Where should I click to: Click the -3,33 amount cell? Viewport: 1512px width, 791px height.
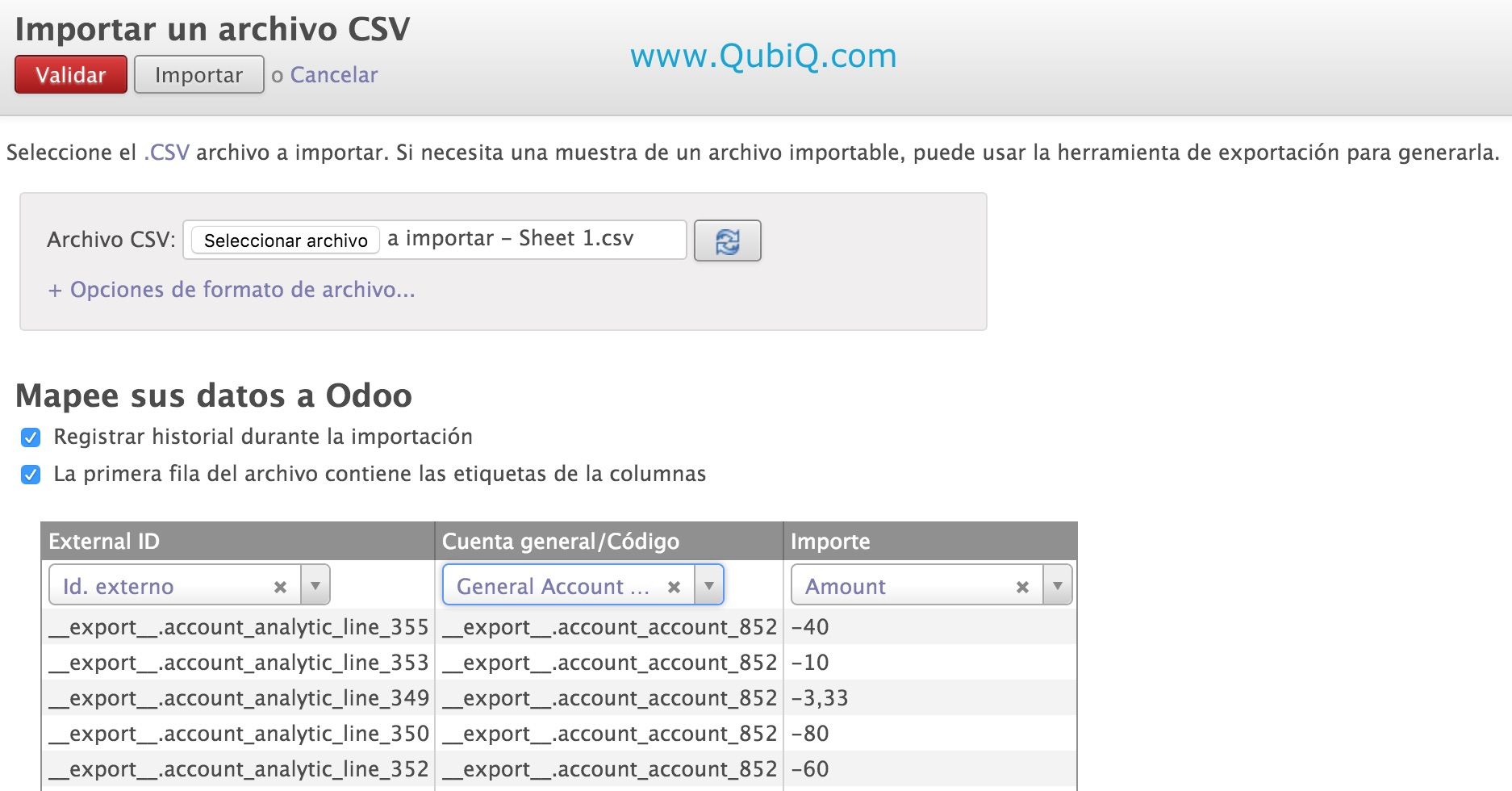click(820, 698)
